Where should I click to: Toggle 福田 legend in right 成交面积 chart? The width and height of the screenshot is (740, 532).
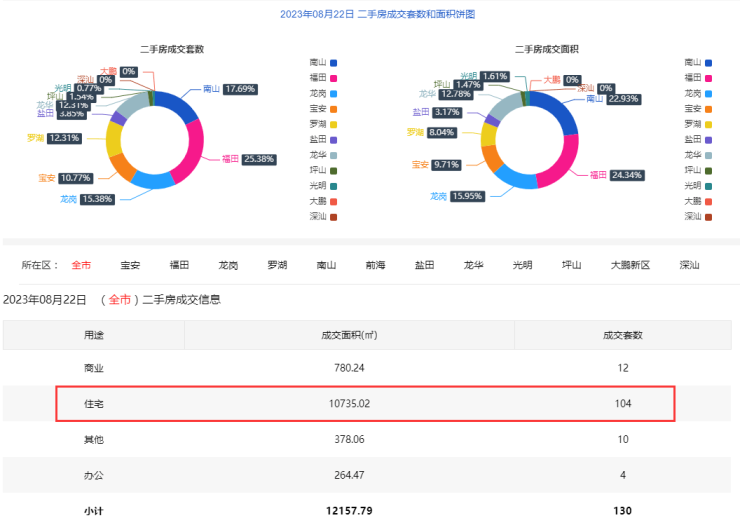[698, 77]
